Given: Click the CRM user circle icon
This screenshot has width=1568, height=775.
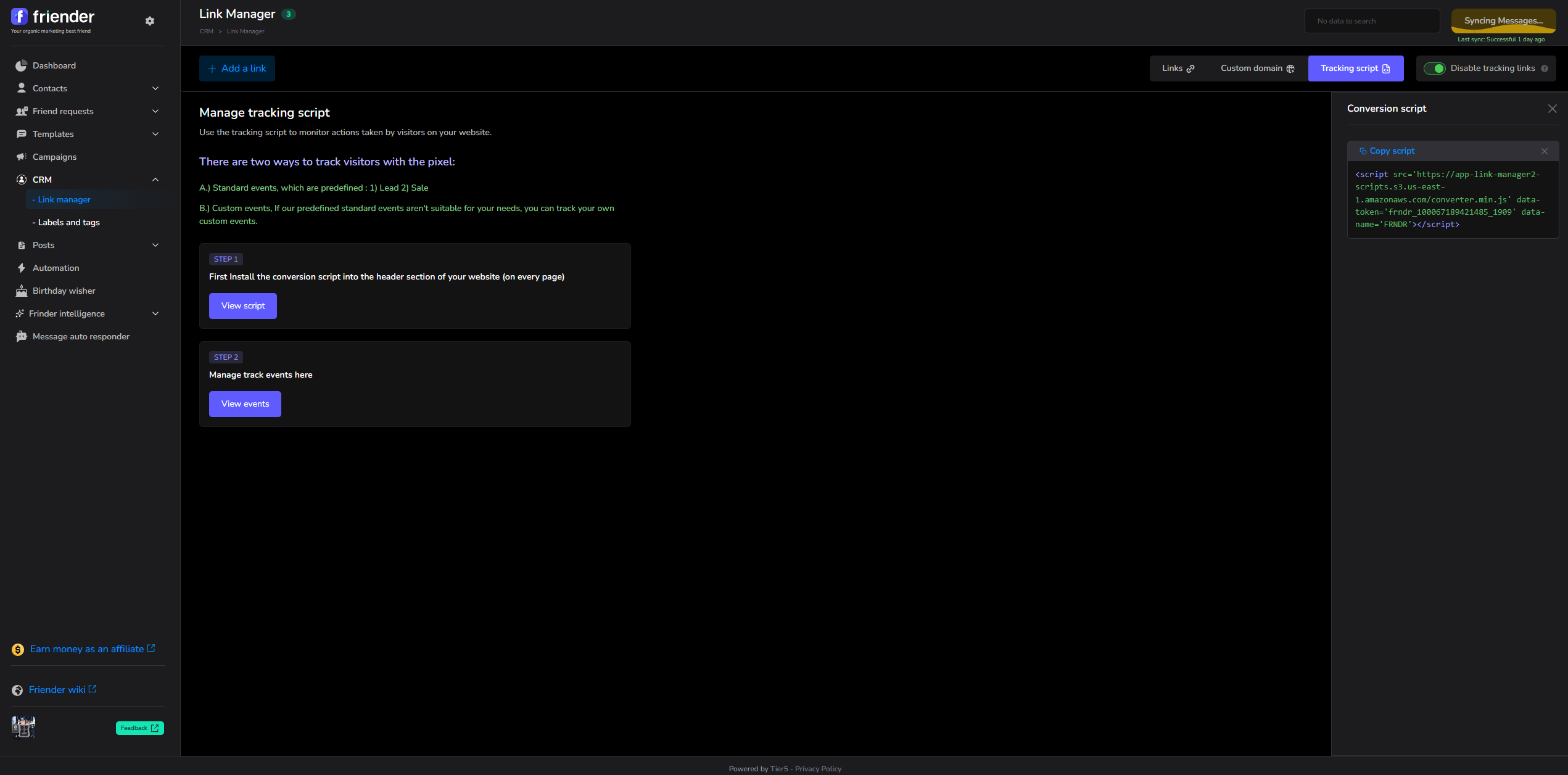Looking at the screenshot, I should tap(22, 180).
